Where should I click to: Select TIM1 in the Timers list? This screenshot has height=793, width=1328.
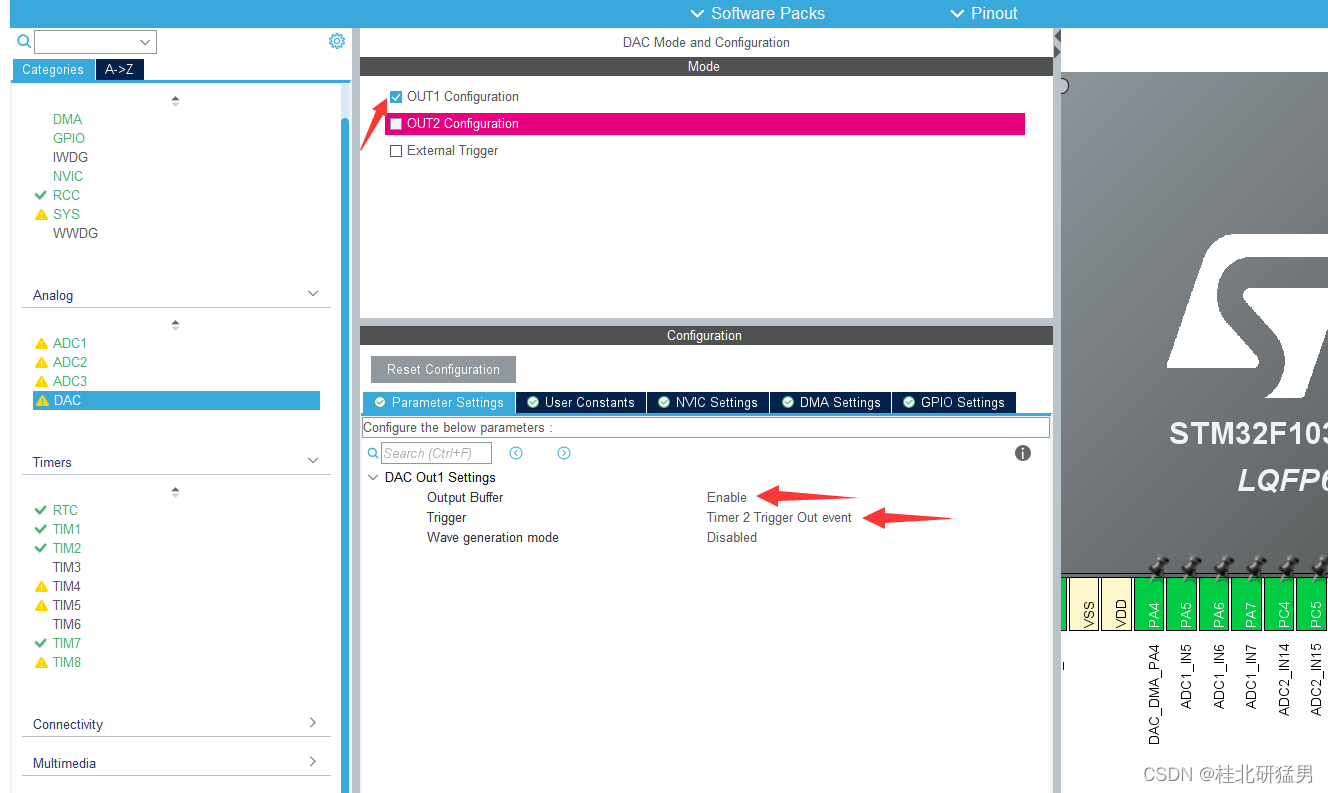coord(67,529)
